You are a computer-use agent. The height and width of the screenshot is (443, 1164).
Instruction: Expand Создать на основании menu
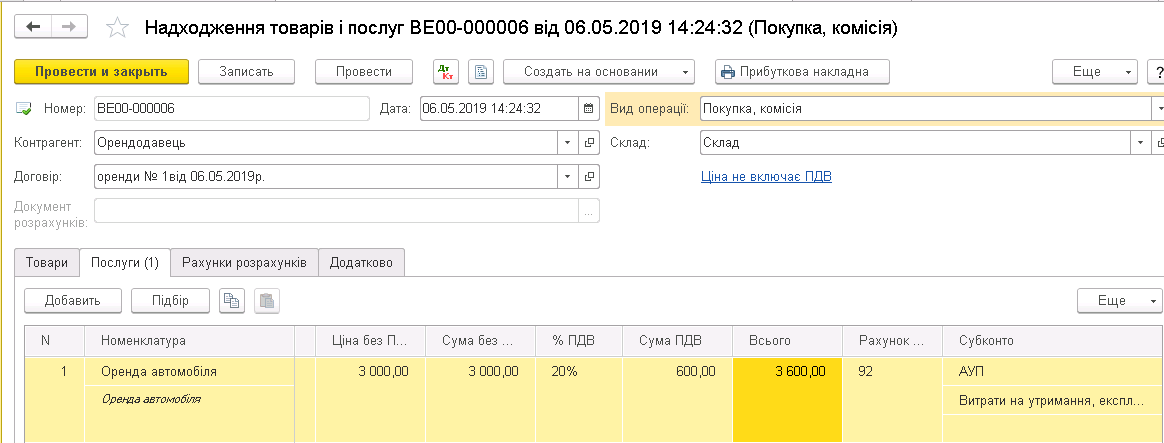(599, 71)
